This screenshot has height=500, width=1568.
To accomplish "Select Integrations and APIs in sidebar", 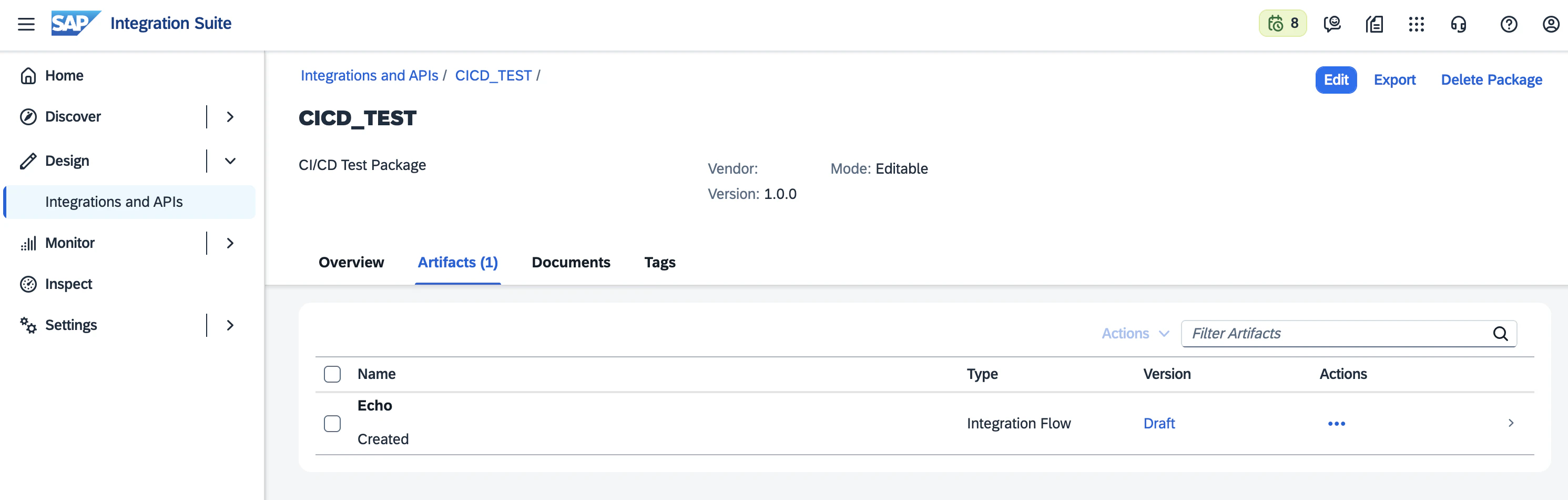I will tap(130, 202).
